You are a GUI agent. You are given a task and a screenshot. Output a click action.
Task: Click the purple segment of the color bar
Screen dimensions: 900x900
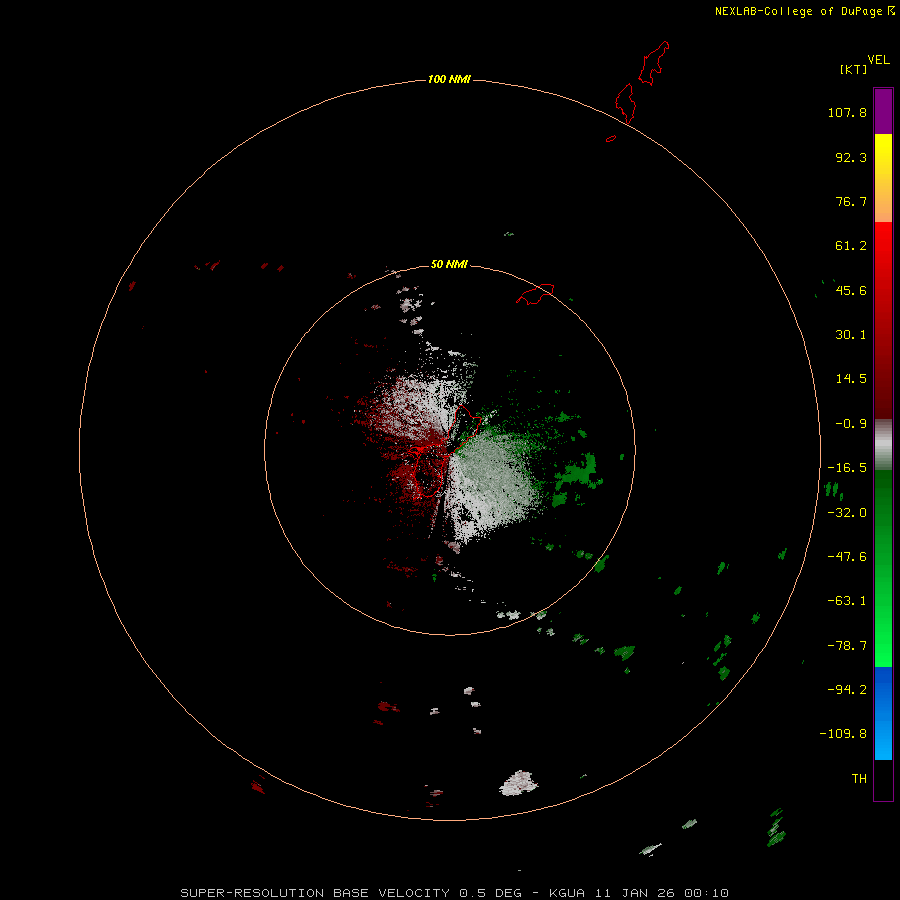(883, 111)
